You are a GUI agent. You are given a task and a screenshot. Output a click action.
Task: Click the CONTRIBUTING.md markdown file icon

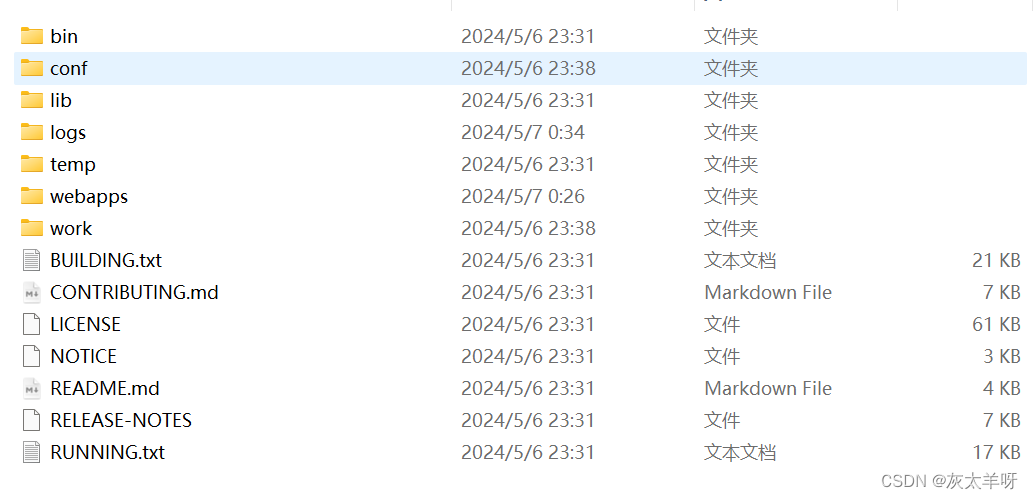(x=32, y=292)
